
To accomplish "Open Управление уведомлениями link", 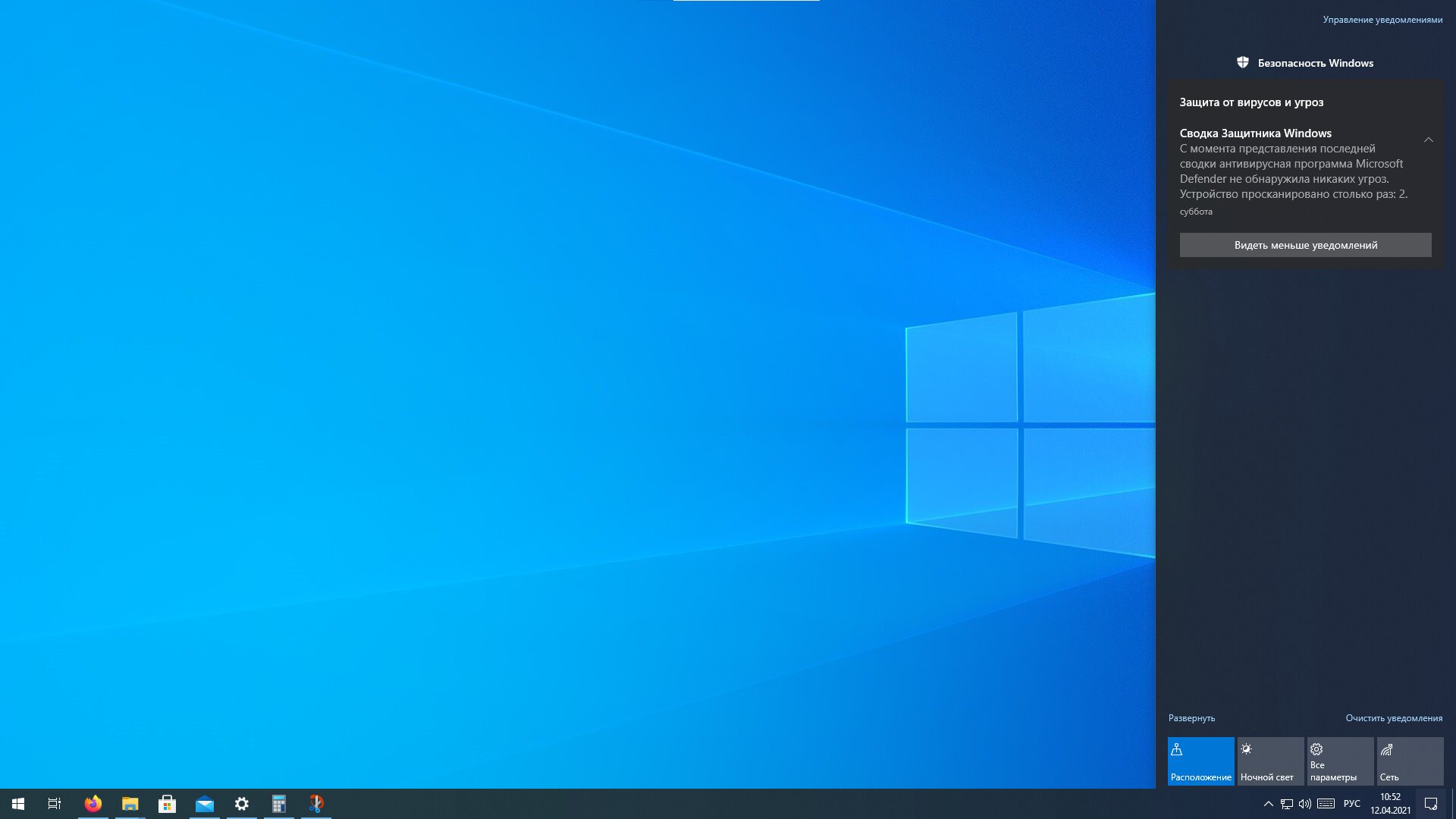I will click(1382, 20).
